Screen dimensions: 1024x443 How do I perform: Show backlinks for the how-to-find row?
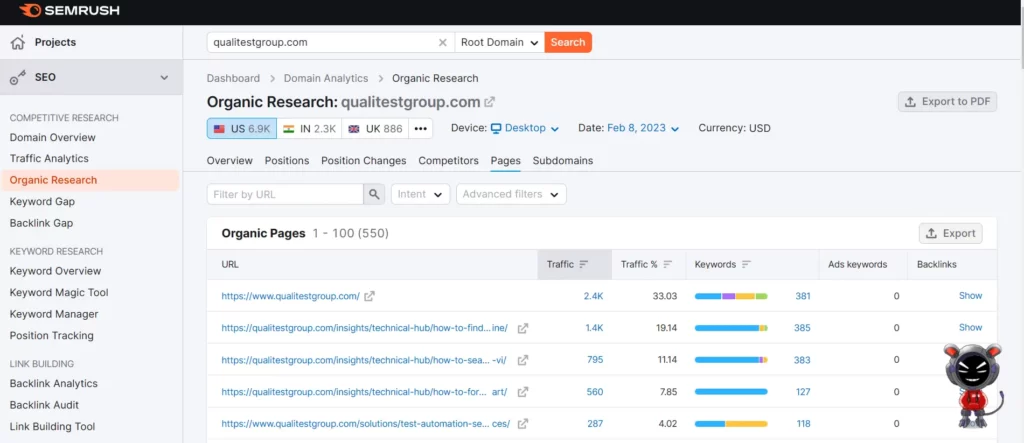pos(970,327)
